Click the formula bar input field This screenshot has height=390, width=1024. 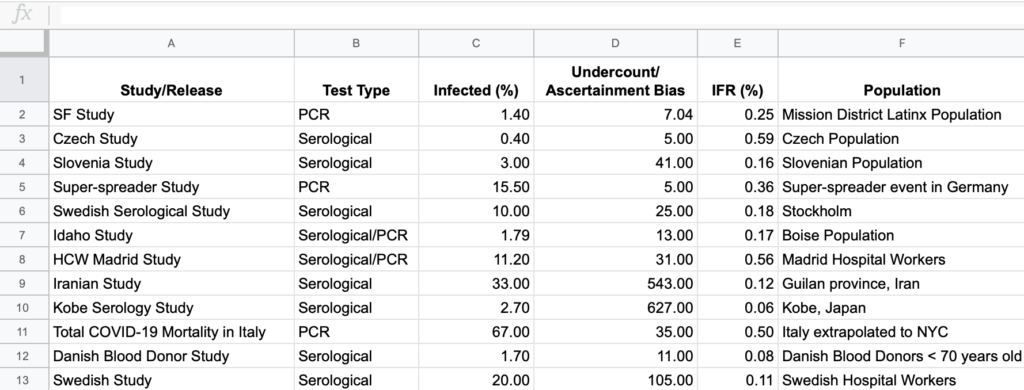click(541, 14)
